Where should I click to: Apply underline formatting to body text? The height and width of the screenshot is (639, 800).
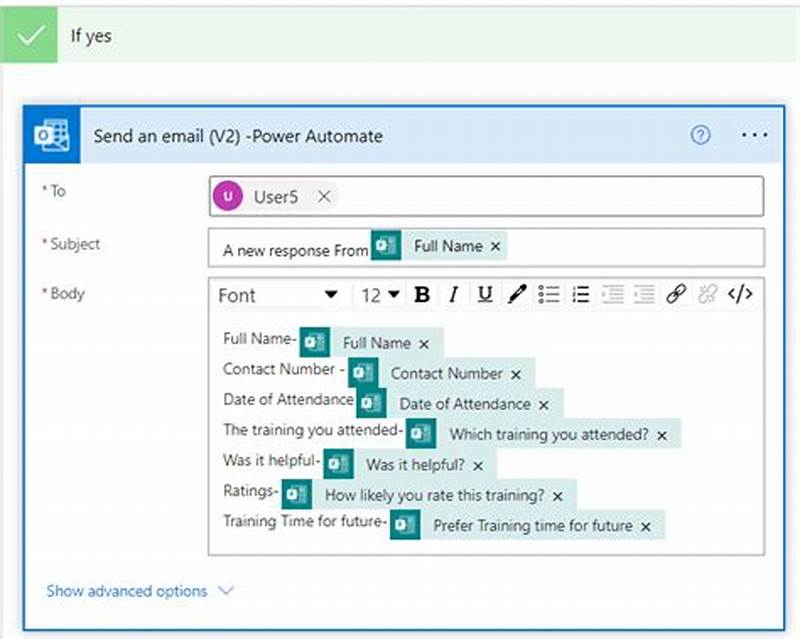point(484,295)
